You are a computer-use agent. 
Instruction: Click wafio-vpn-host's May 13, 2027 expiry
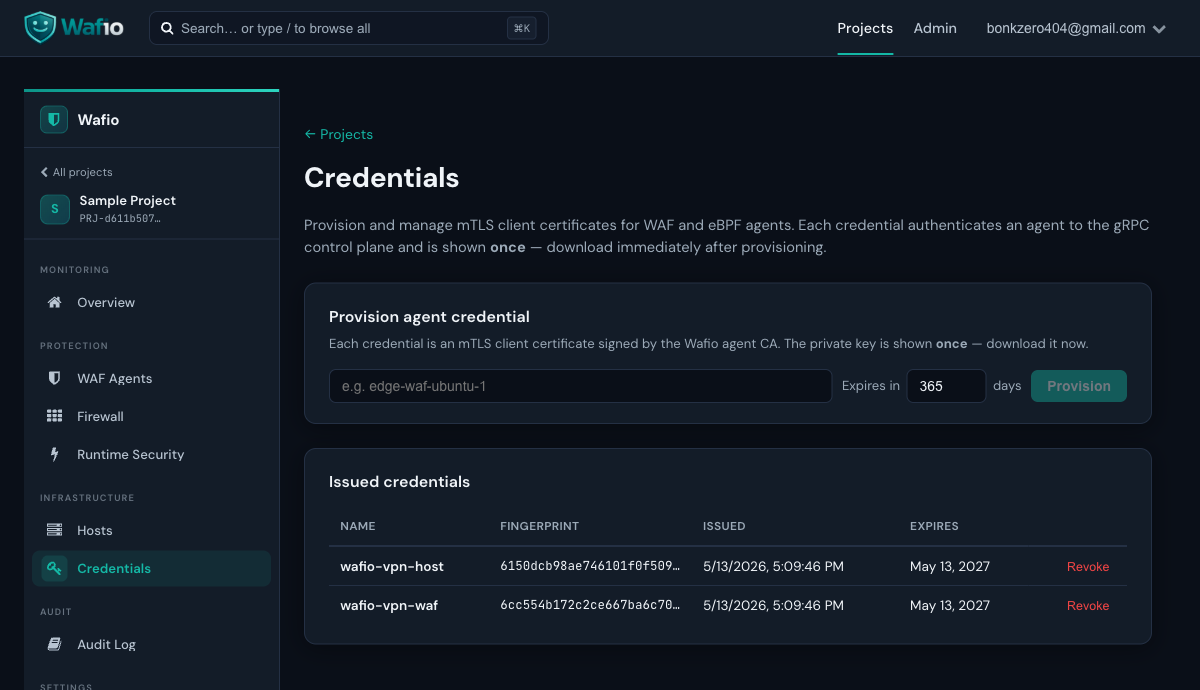(x=950, y=566)
